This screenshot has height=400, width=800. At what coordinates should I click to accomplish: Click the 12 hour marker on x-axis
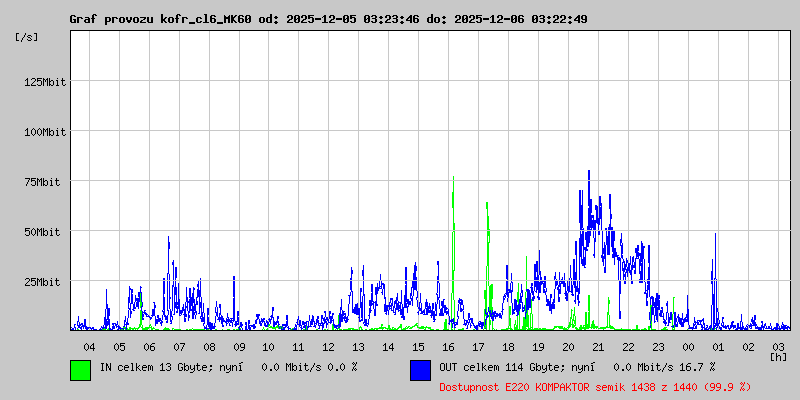click(328, 346)
